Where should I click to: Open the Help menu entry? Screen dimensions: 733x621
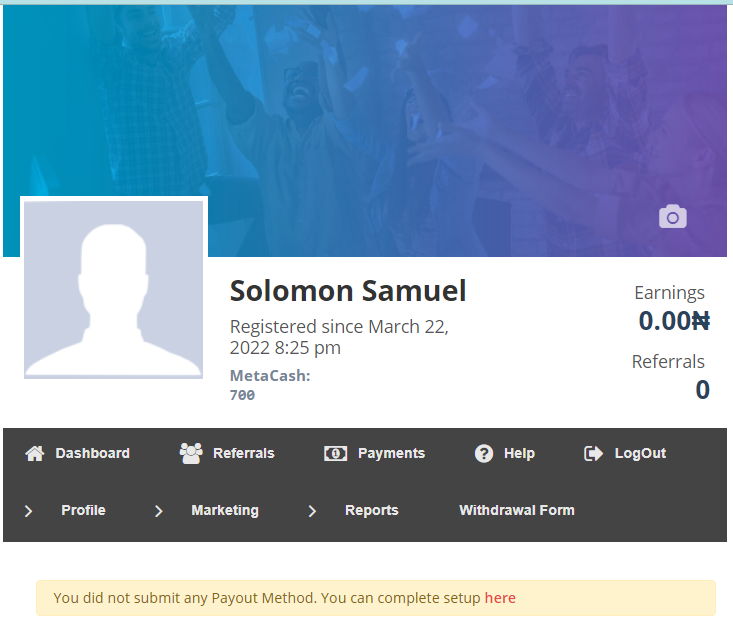pyautogui.click(x=519, y=453)
